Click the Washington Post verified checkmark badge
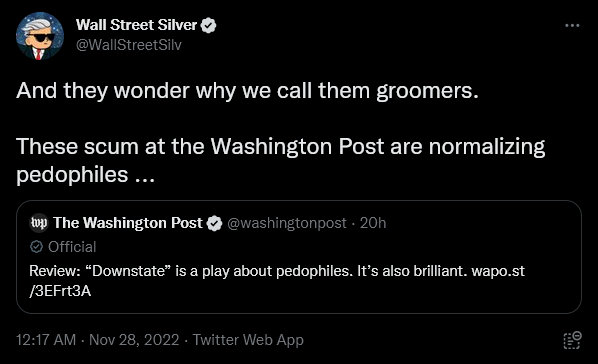The height and width of the screenshot is (364, 598). 214,223
